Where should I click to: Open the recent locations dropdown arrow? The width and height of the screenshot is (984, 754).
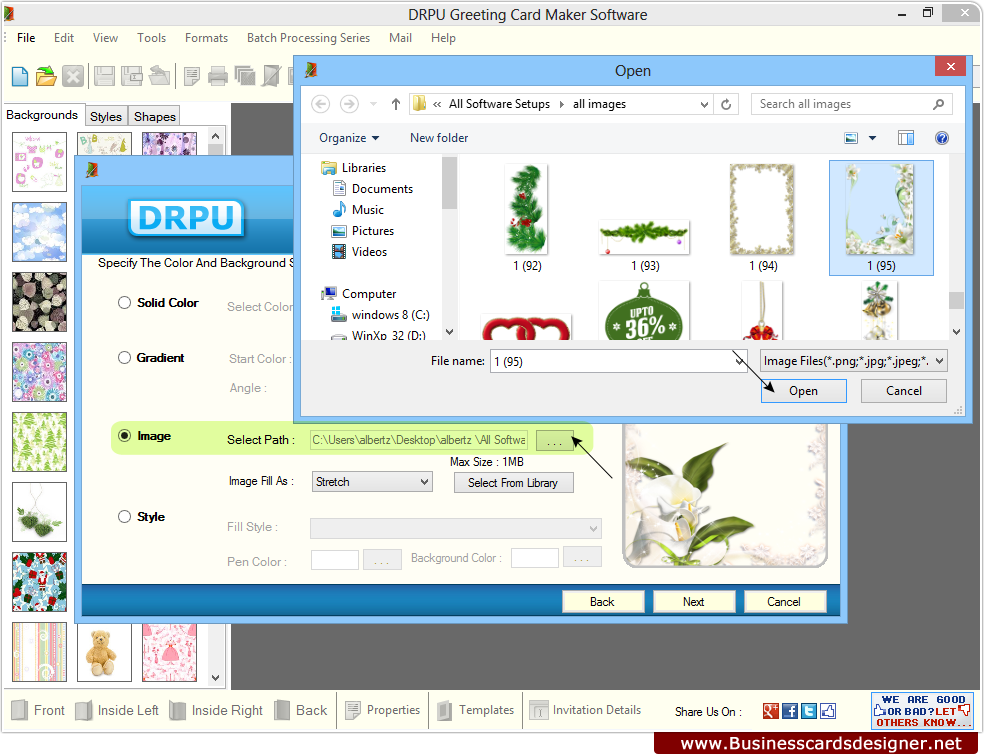(x=373, y=104)
